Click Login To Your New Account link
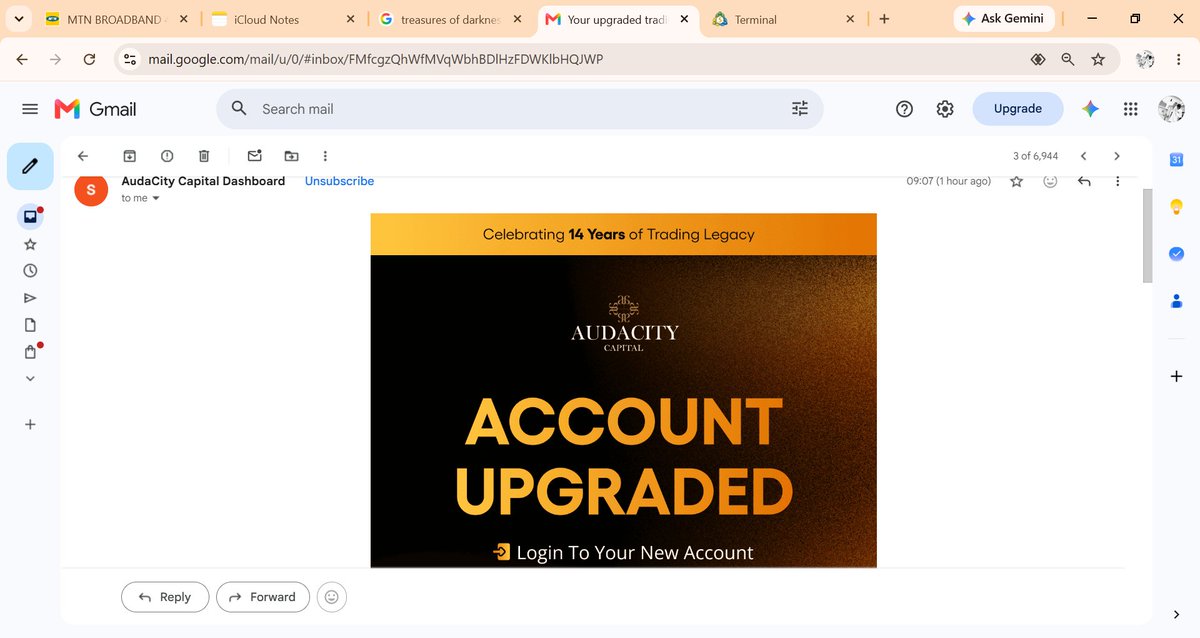 pyautogui.click(x=623, y=552)
